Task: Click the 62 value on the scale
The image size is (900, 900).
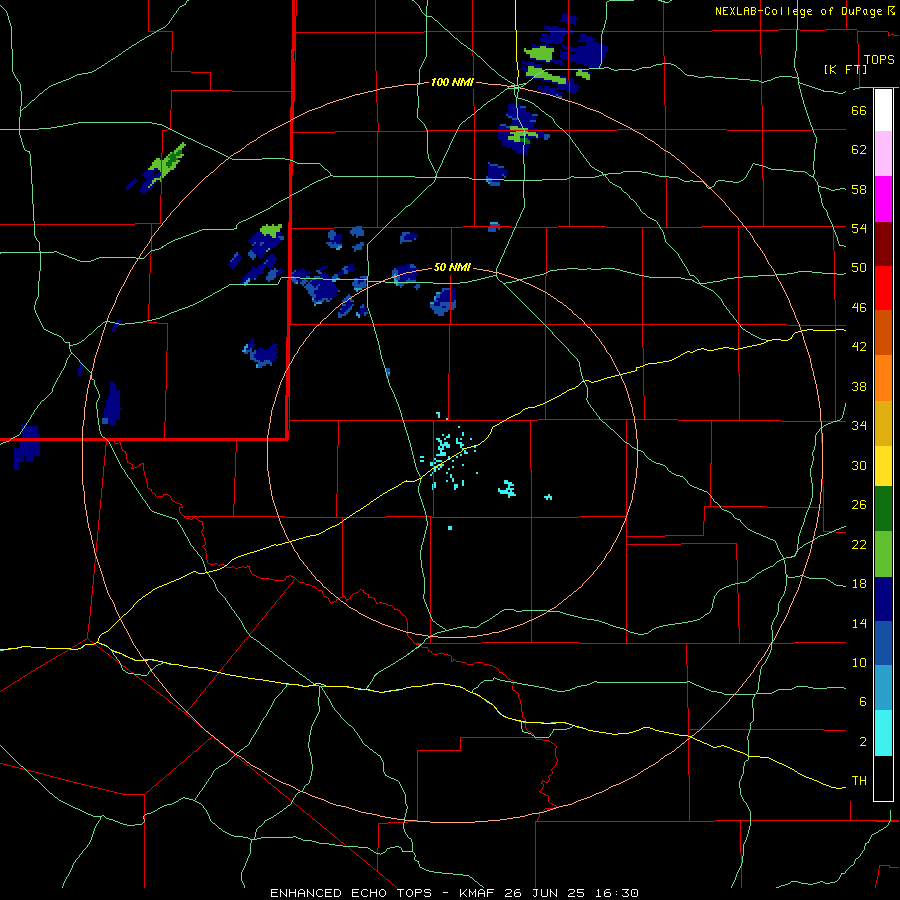Action: pos(859,150)
